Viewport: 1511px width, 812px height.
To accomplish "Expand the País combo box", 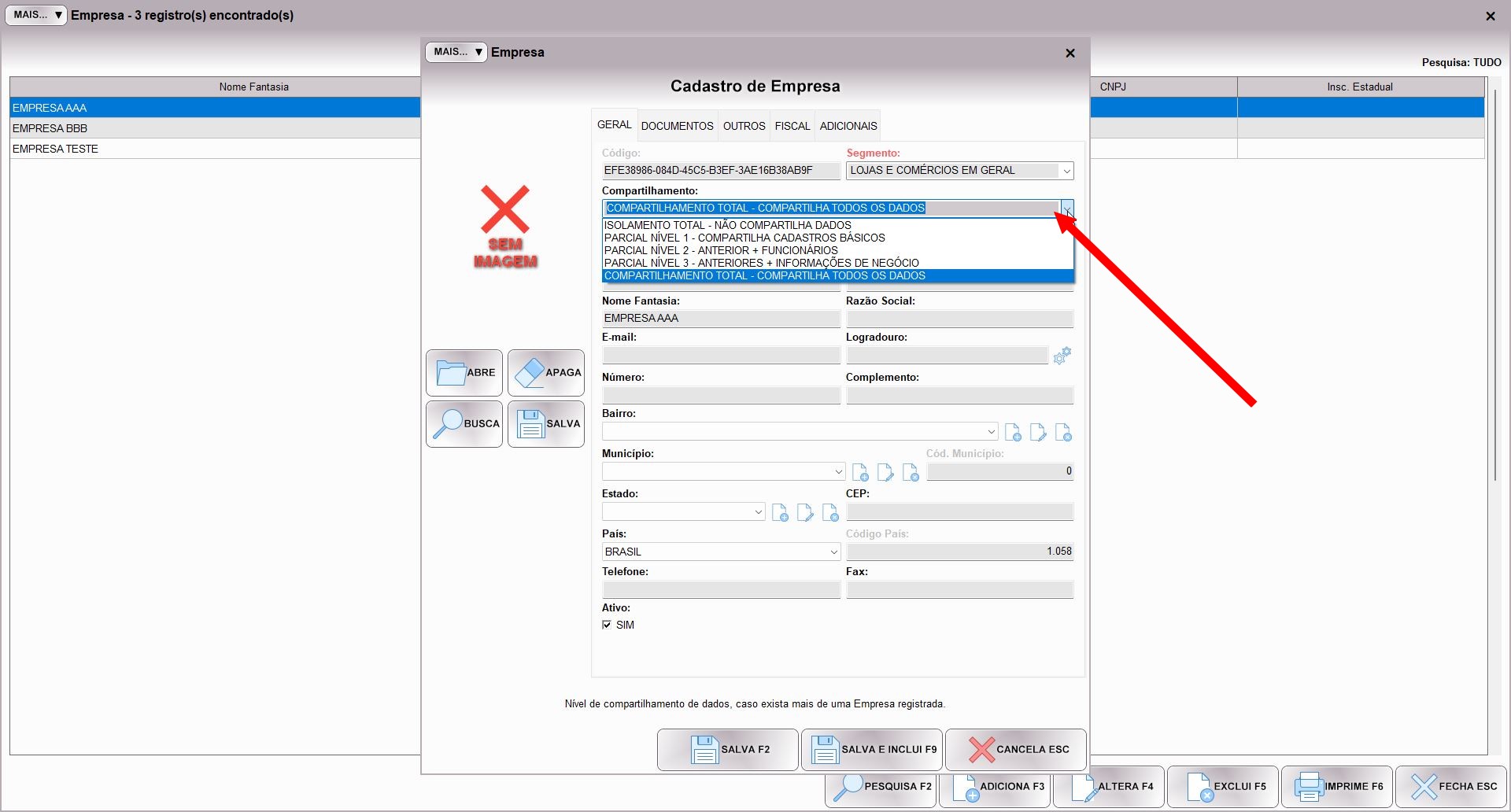I will (x=833, y=552).
